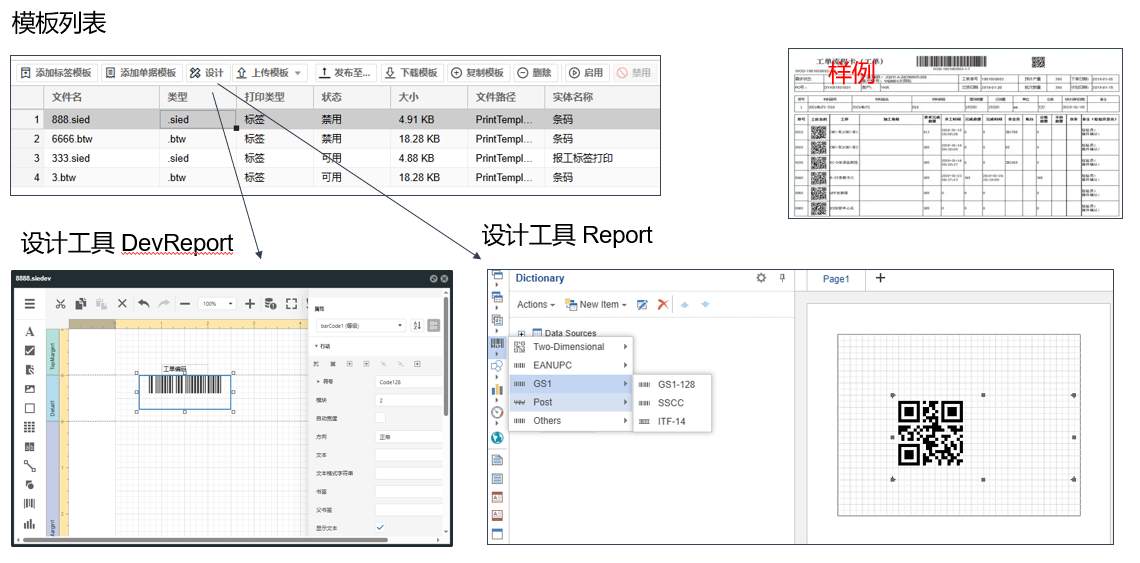Click the Copy icon in DevReport toolbar
1140x563 pixels.
pyautogui.click(x=81, y=303)
